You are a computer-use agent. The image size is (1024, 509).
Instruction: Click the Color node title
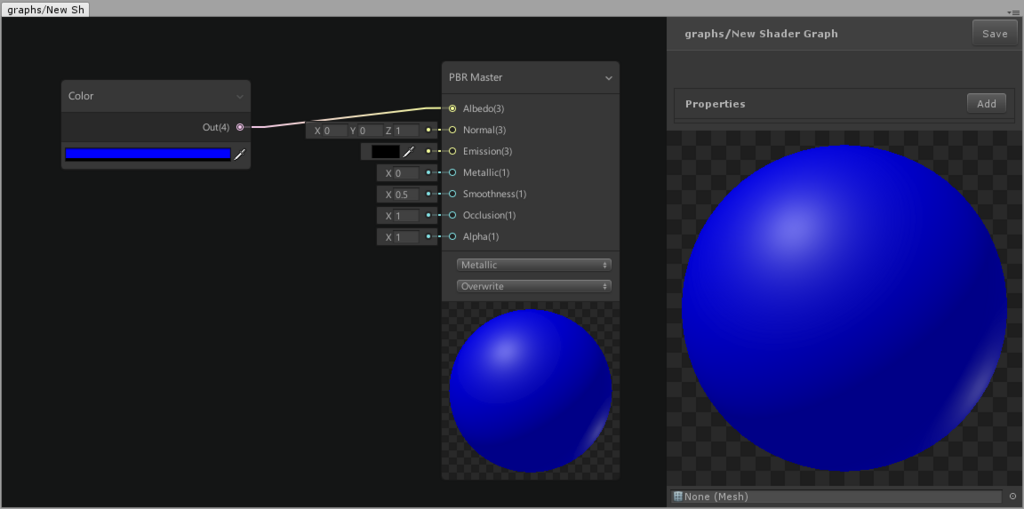tap(81, 96)
